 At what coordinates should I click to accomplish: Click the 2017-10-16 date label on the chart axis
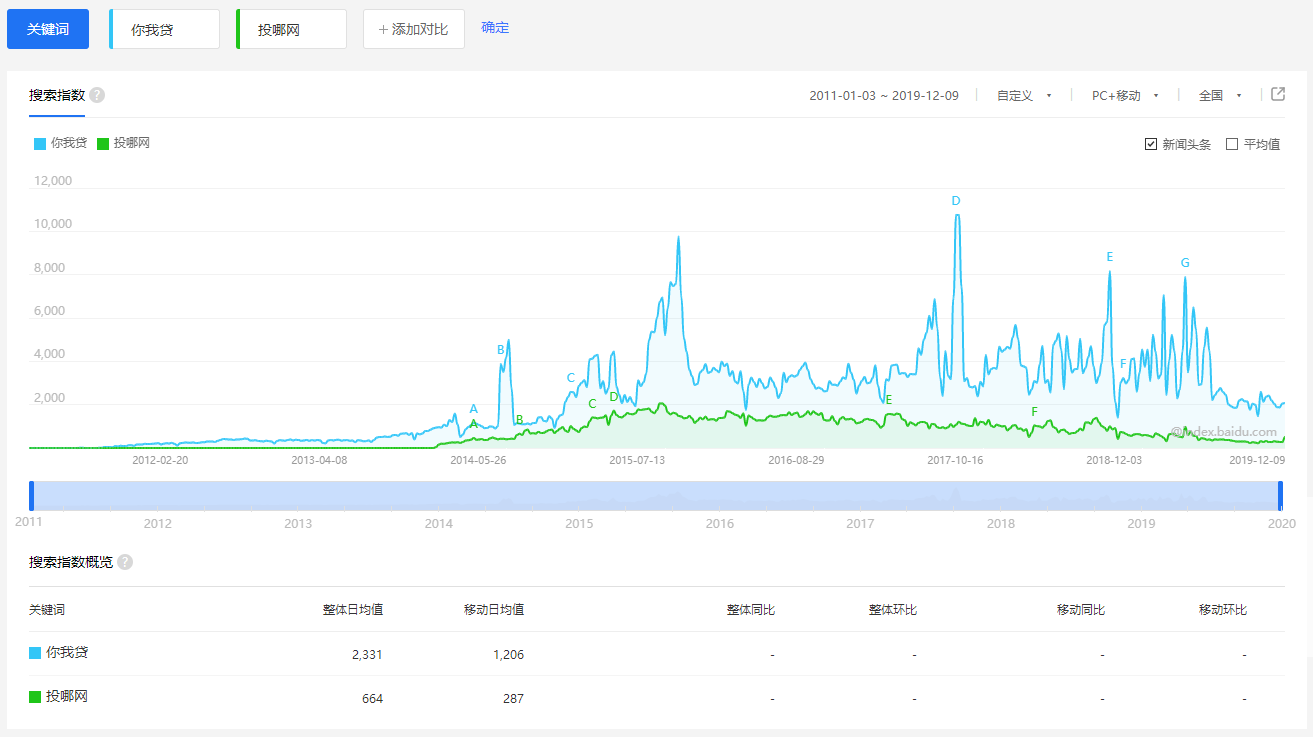click(955, 460)
